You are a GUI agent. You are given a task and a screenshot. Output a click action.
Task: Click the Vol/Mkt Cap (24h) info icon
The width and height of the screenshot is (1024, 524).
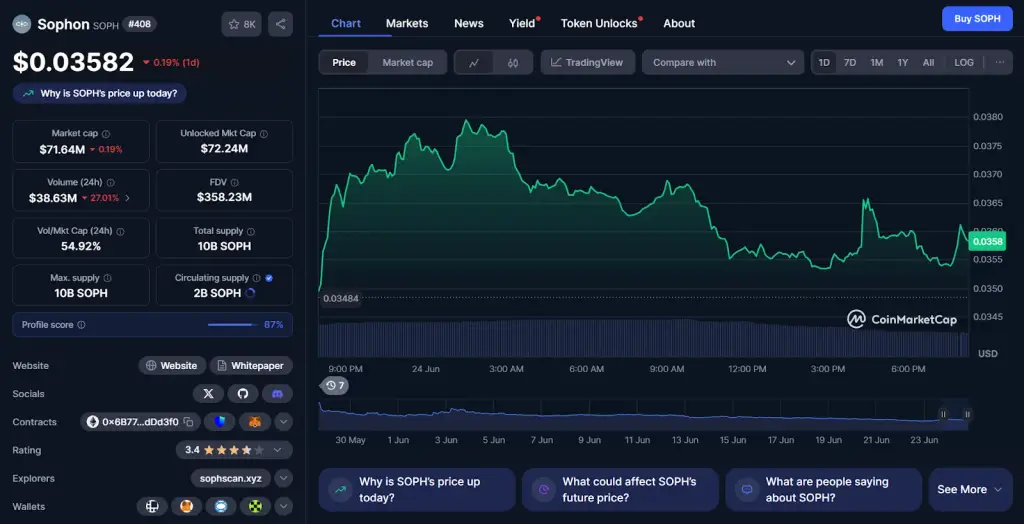coord(120,231)
